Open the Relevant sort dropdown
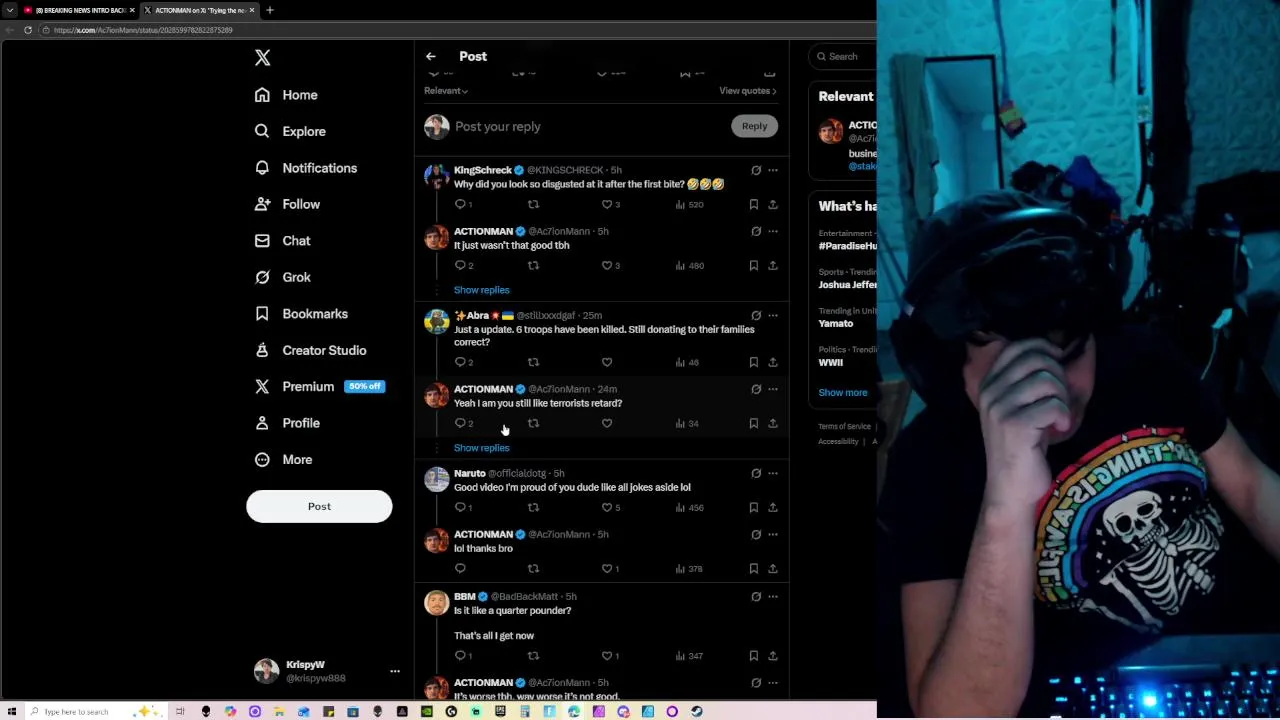The height and width of the screenshot is (720, 1280). [446, 91]
